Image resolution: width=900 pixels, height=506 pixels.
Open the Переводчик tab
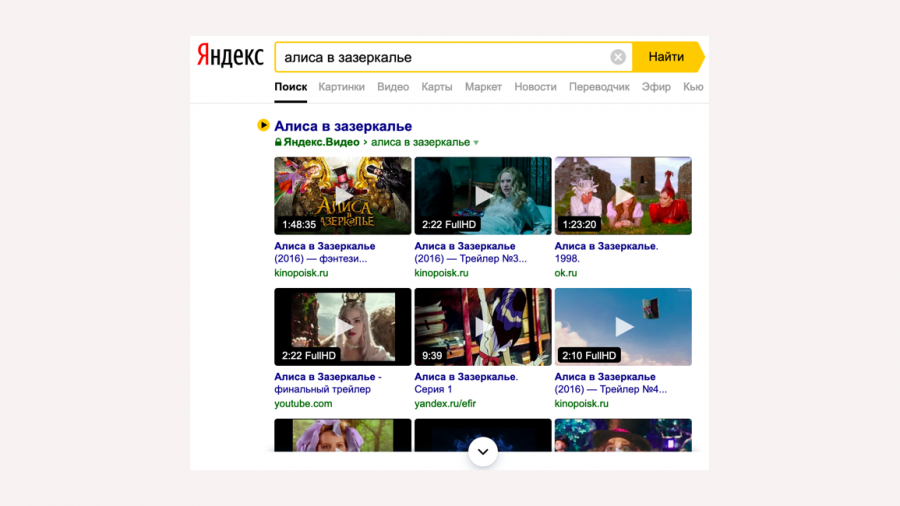599,87
